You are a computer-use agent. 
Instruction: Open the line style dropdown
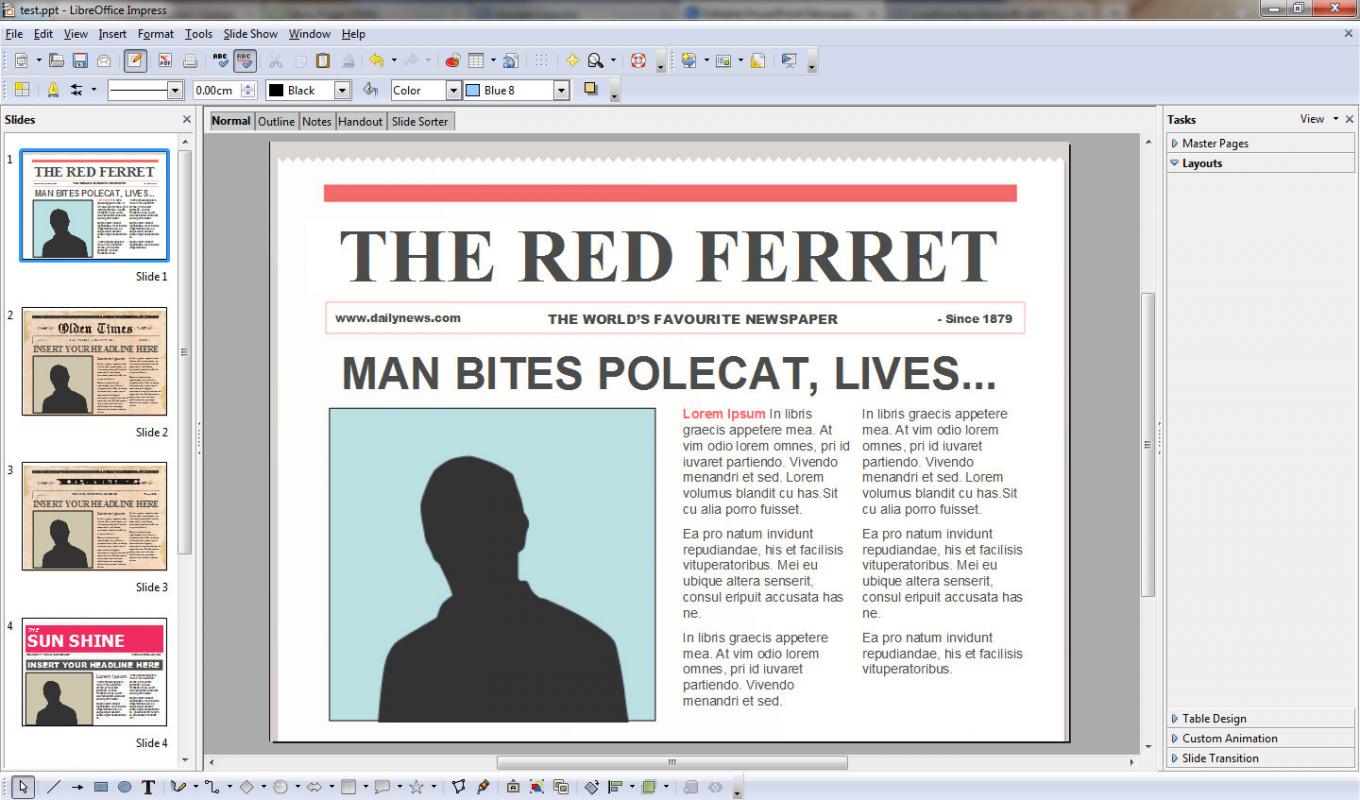coord(176,90)
